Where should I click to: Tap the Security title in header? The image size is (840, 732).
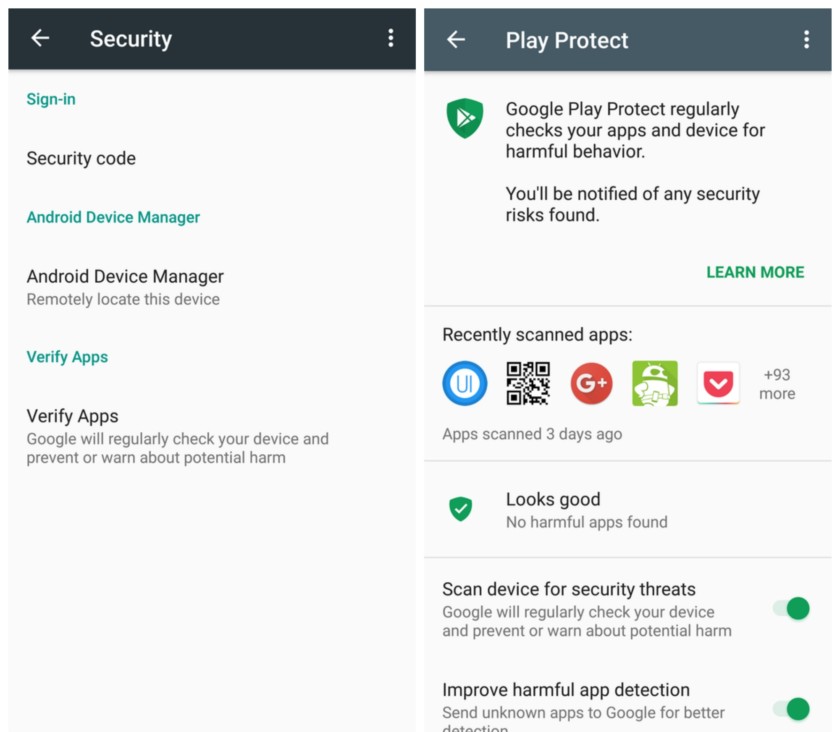pyautogui.click(x=131, y=39)
